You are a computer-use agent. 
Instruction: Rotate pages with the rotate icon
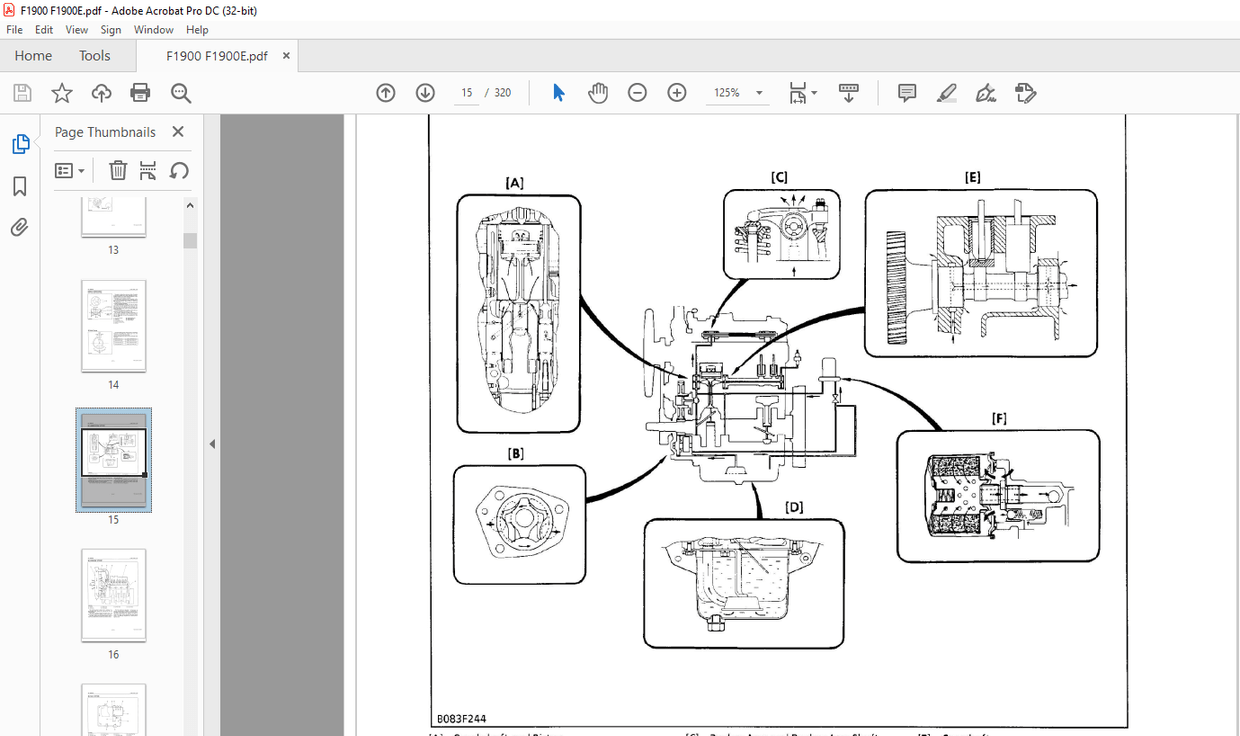[x=180, y=170]
